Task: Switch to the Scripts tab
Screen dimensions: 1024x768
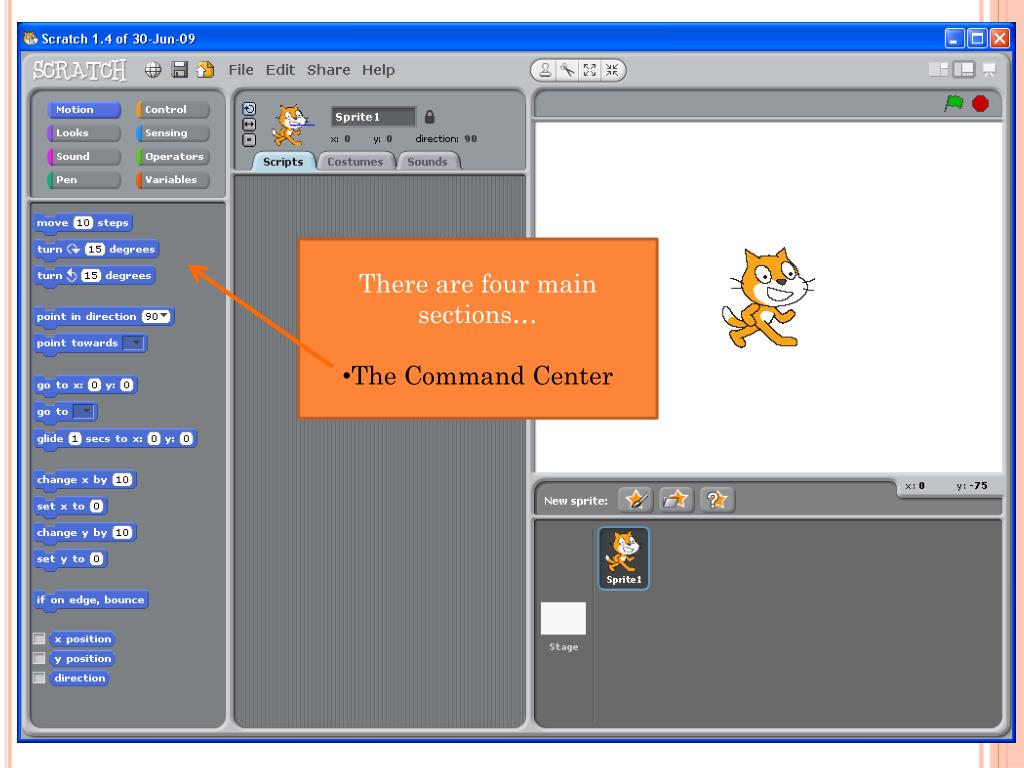Action: [x=283, y=161]
